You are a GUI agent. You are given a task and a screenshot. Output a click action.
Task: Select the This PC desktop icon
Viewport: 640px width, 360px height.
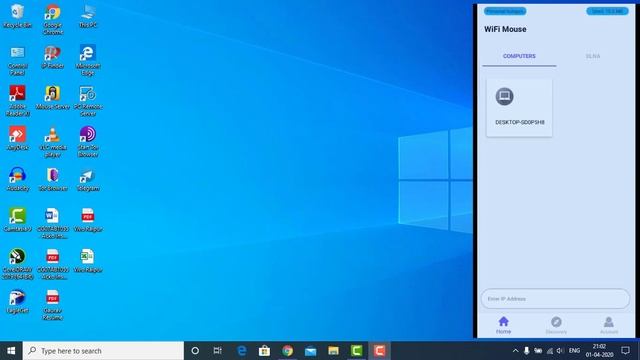tap(88, 16)
